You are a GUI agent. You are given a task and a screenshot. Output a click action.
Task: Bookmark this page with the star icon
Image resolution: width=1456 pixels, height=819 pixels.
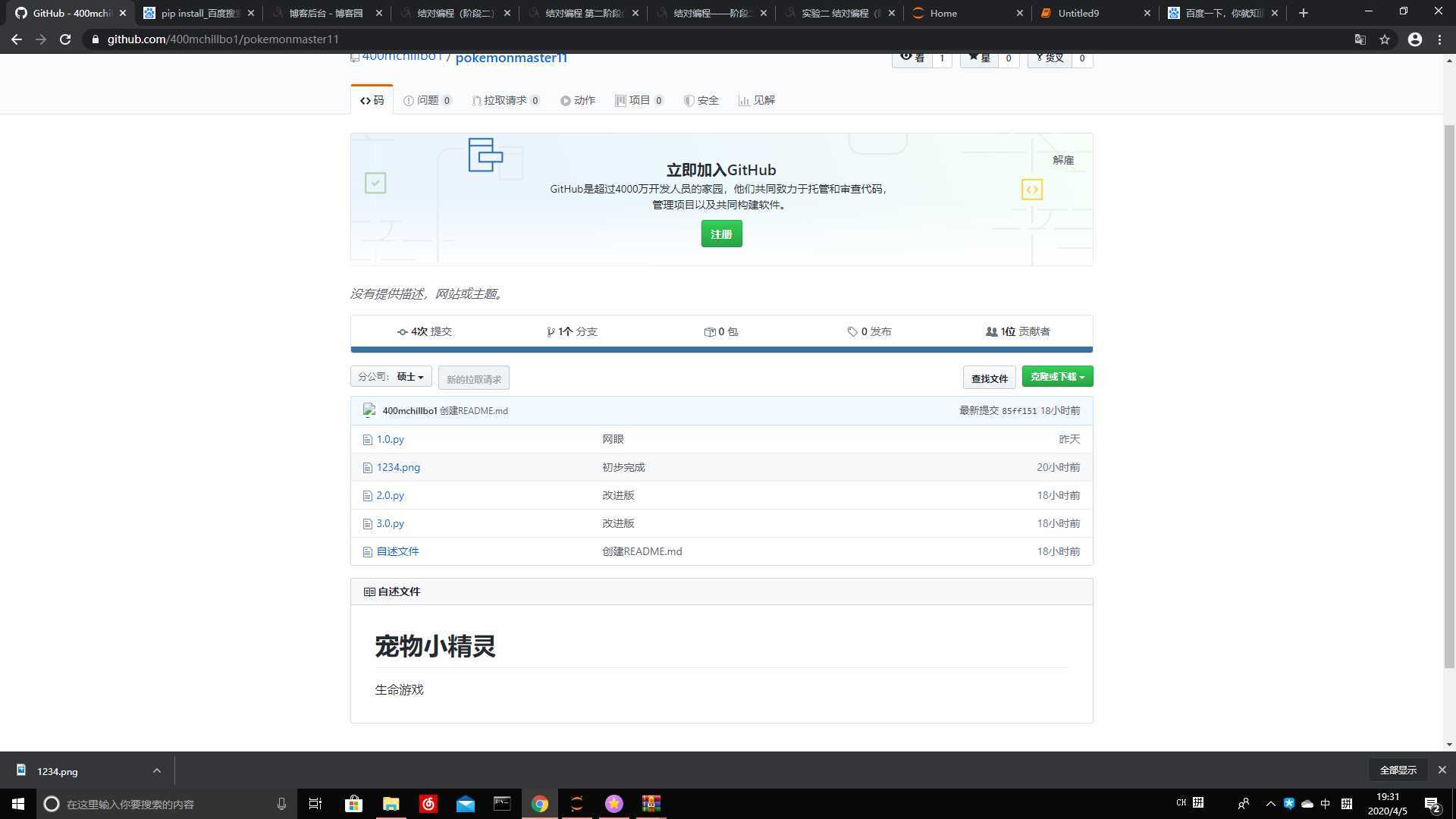tap(1385, 39)
